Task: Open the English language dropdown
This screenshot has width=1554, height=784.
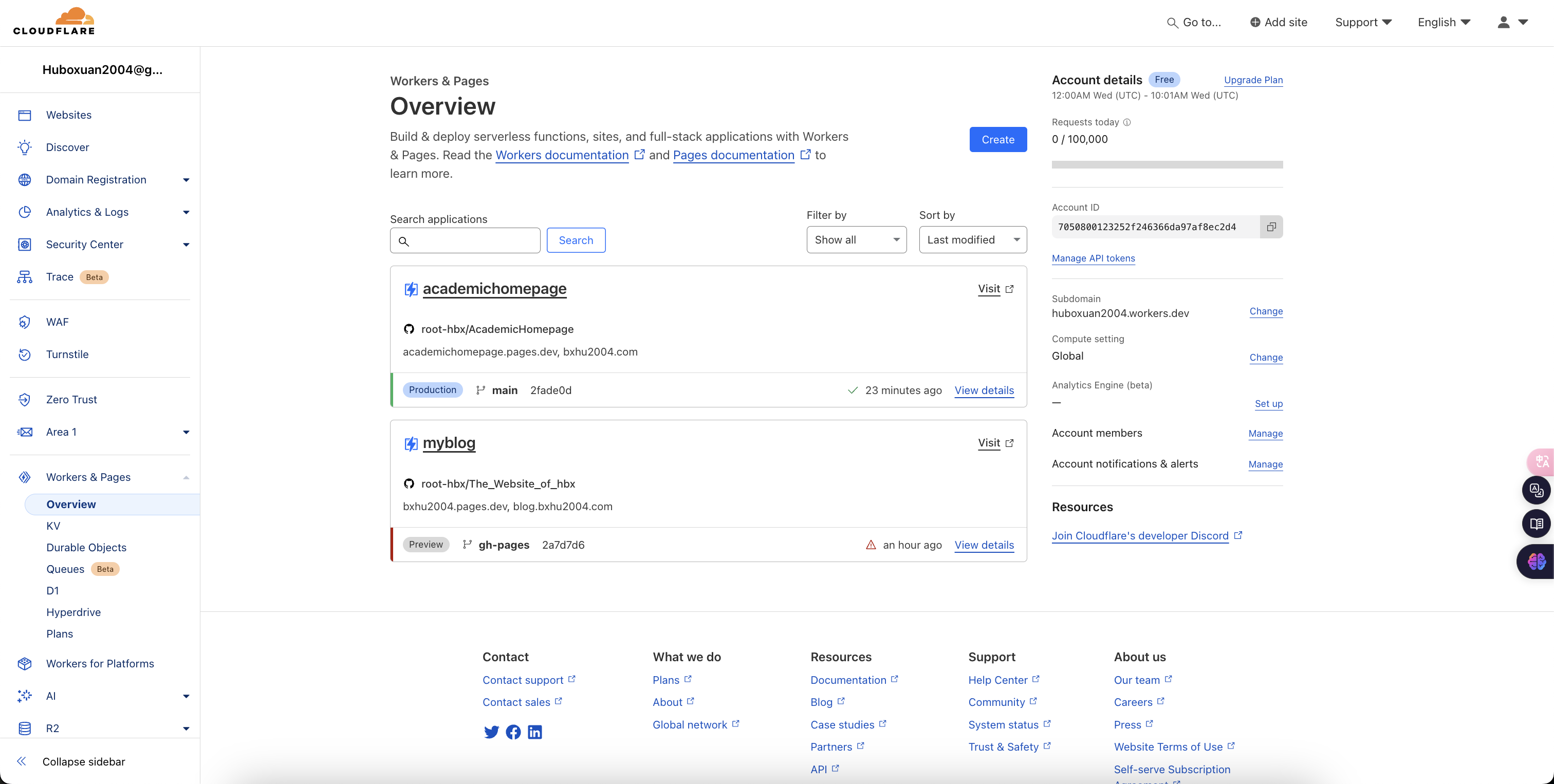Action: 1444,22
